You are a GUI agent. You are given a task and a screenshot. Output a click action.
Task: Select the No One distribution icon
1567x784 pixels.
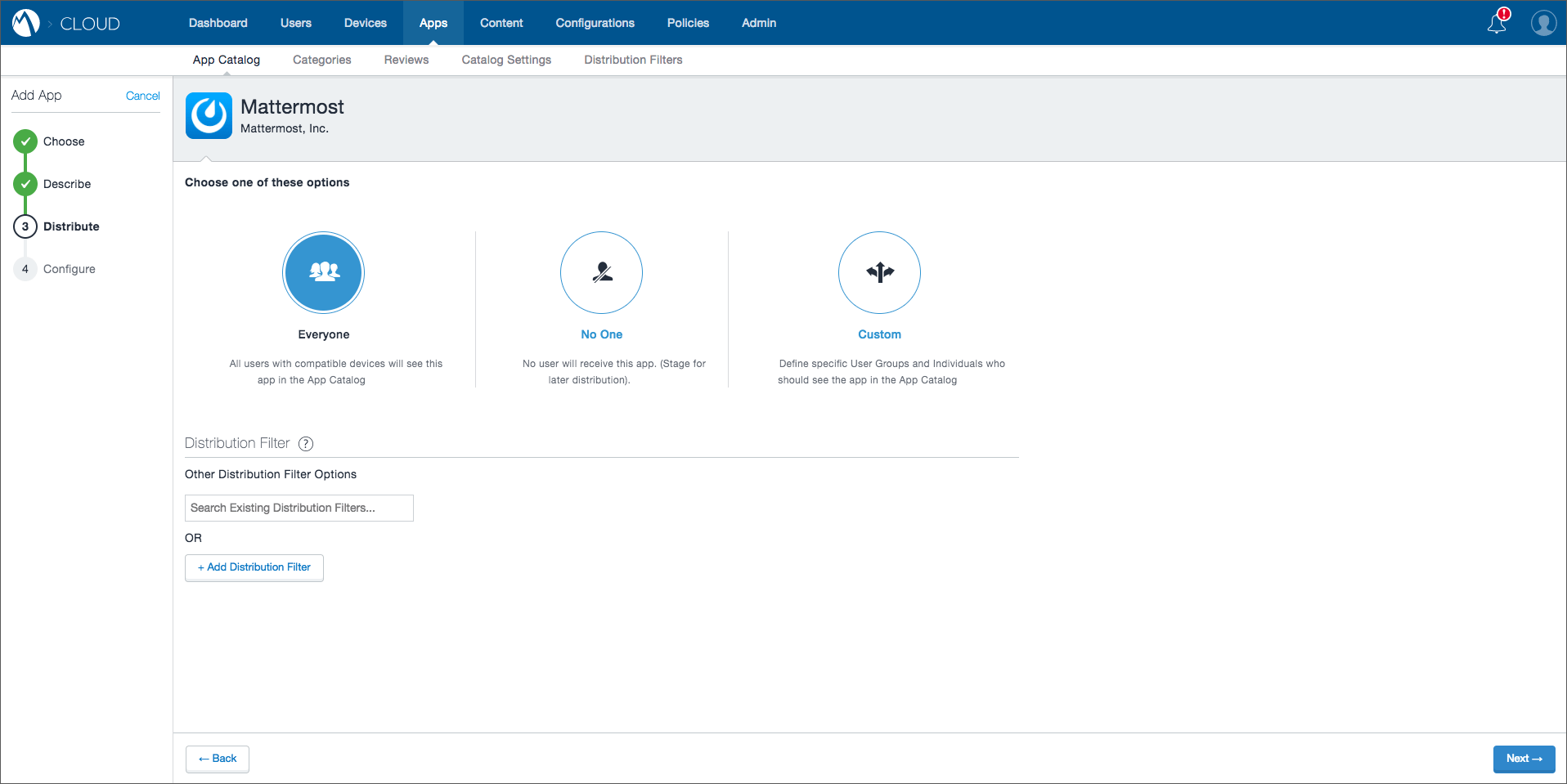pyautogui.click(x=601, y=272)
